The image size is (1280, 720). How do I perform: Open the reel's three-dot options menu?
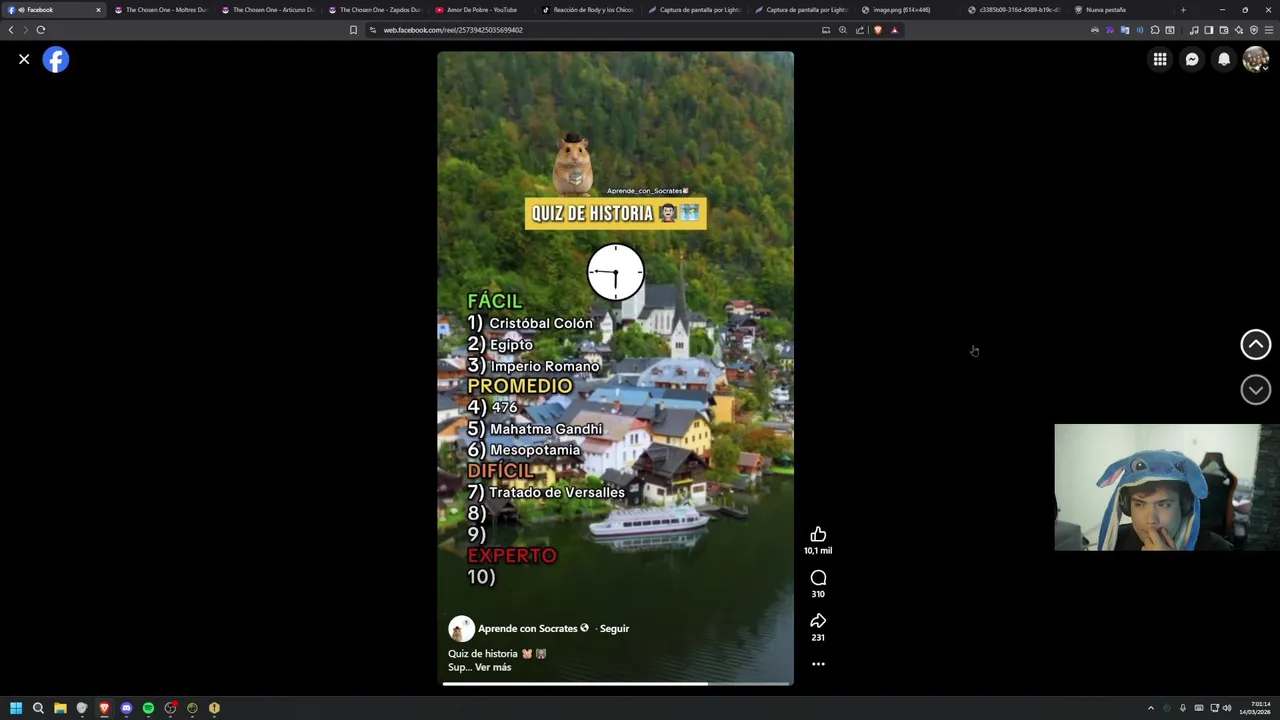[x=818, y=663]
